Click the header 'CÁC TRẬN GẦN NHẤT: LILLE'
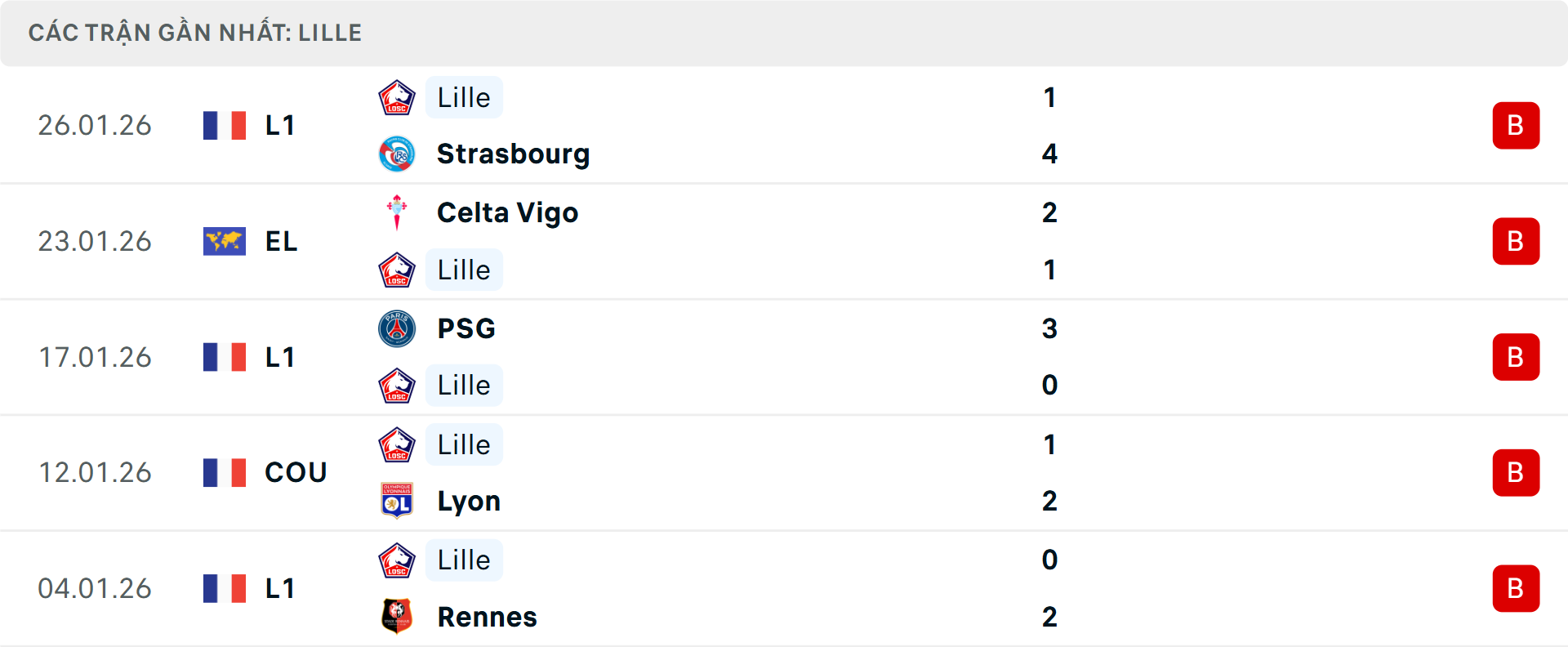1568x647 pixels. click(x=195, y=33)
